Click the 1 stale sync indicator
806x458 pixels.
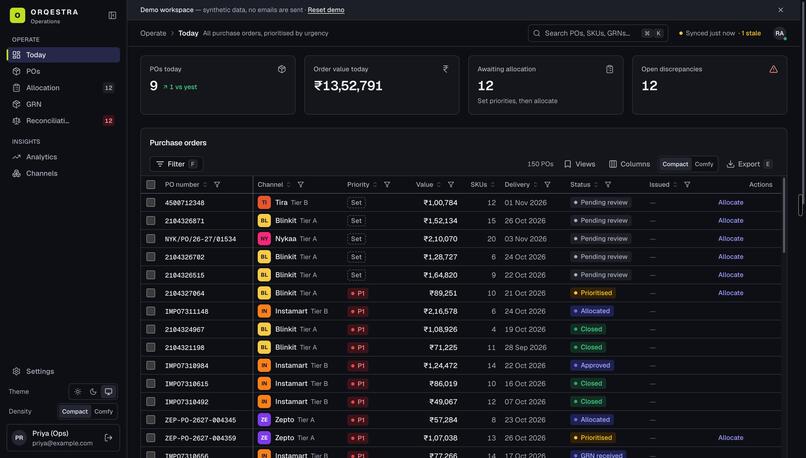point(751,33)
